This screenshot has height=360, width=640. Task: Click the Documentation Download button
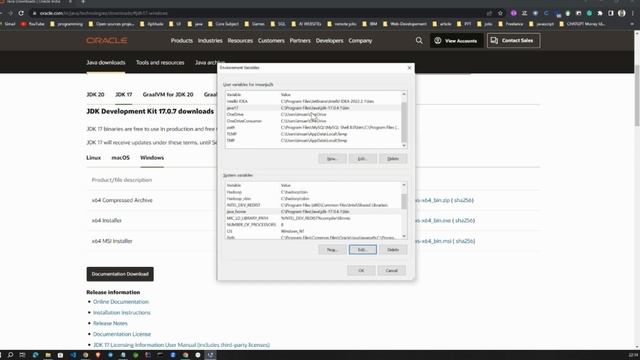click(x=120, y=274)
